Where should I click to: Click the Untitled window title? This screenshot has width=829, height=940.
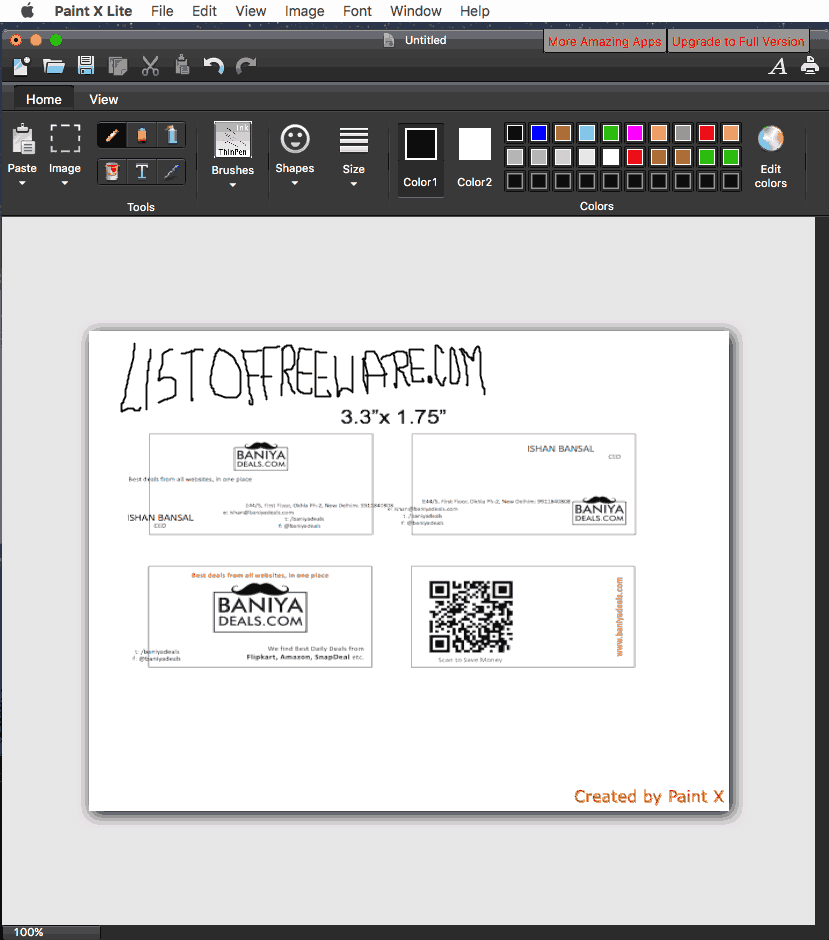click(x=426, y=40)
